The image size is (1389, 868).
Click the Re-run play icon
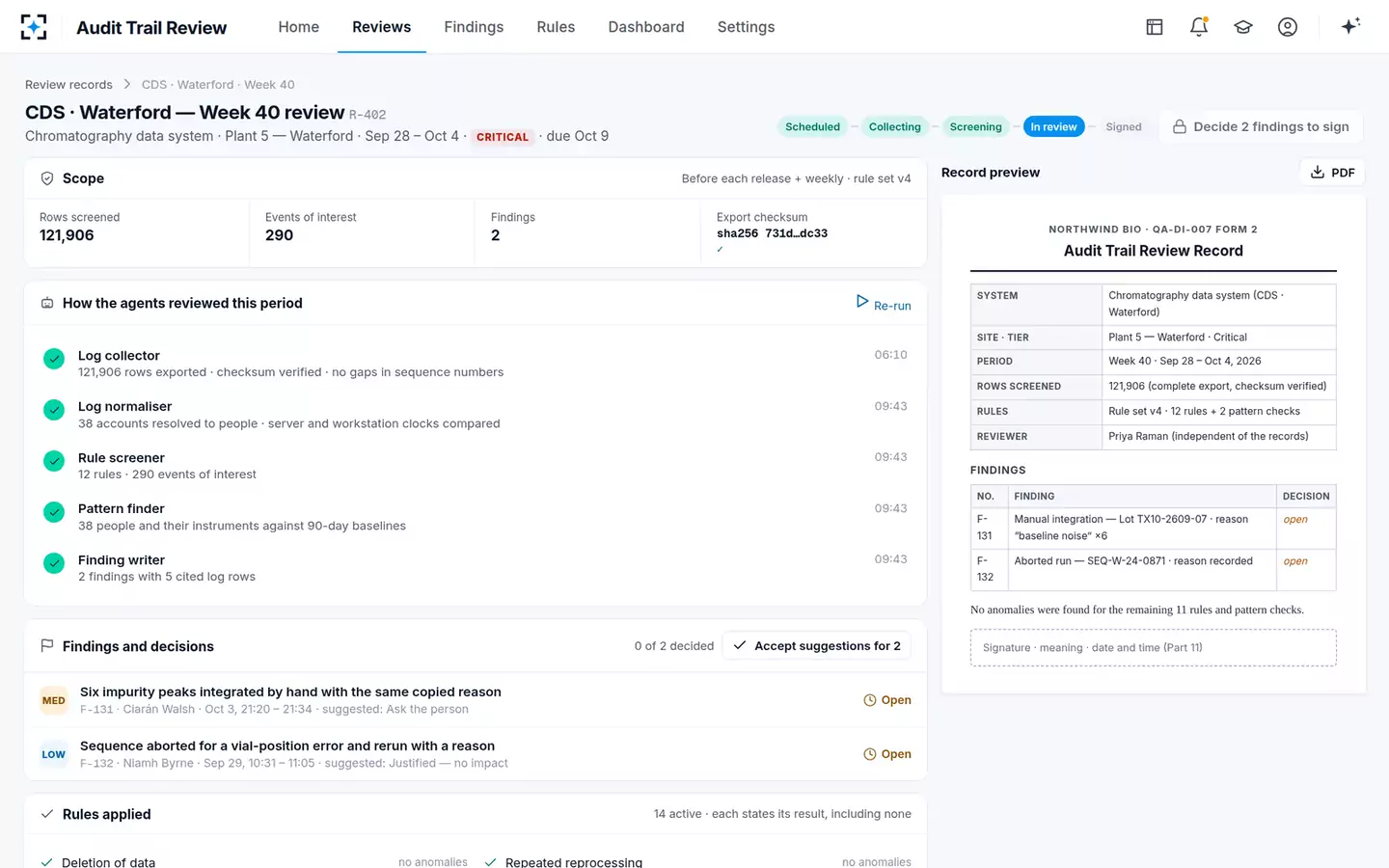pos(862,302)
